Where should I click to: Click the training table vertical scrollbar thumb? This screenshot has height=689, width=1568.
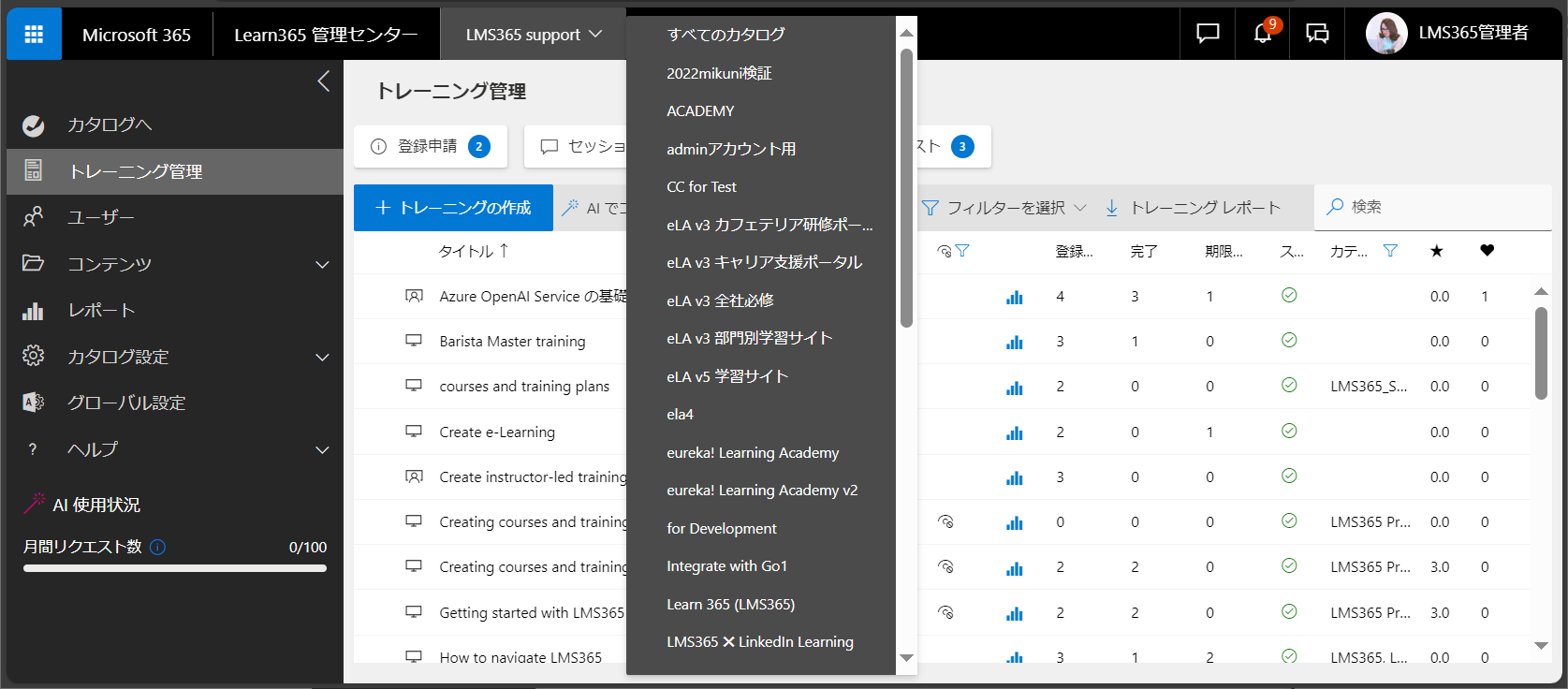pos(1541,353)
